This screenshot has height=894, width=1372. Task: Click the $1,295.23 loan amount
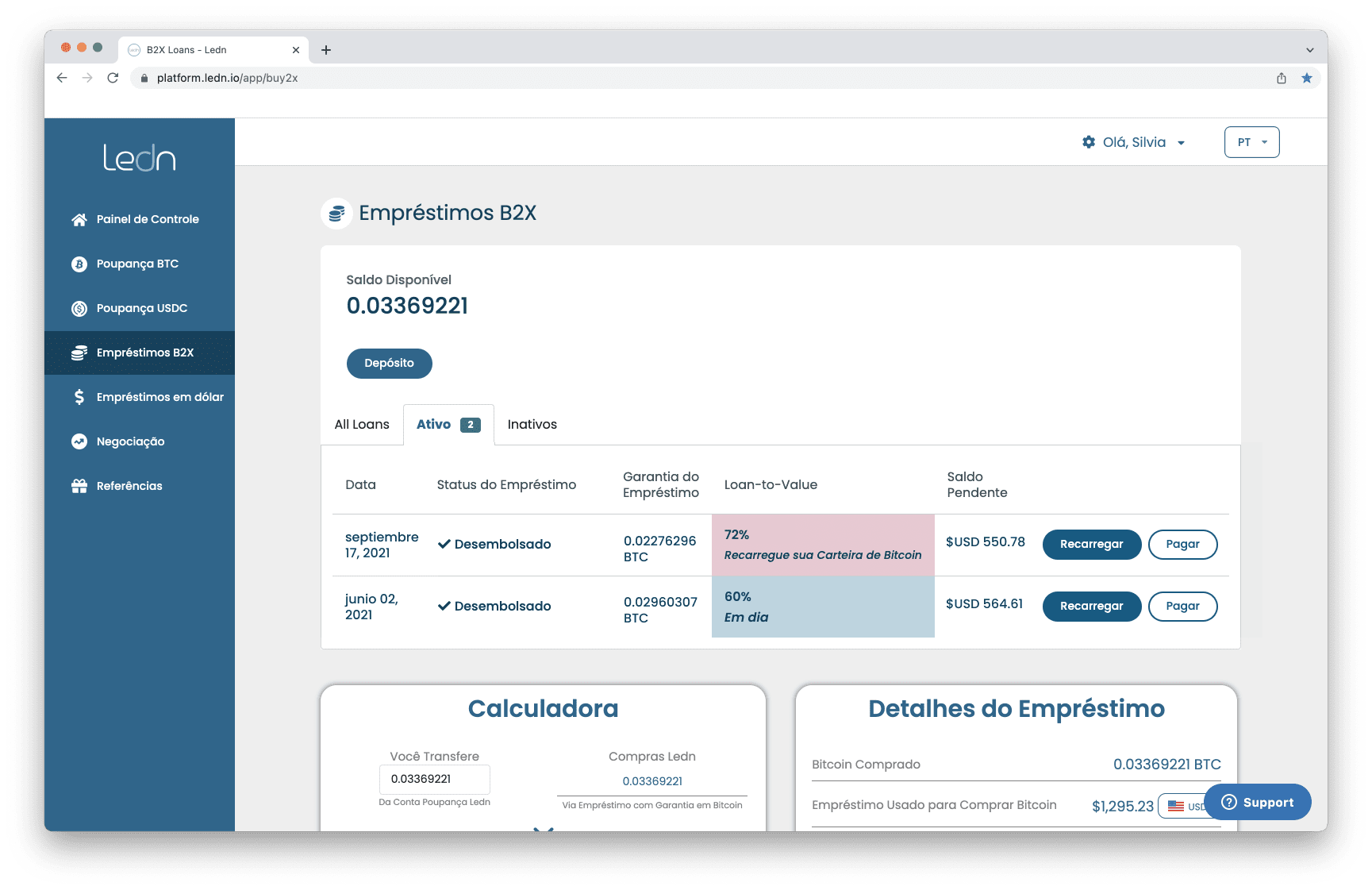(1123, 807)
